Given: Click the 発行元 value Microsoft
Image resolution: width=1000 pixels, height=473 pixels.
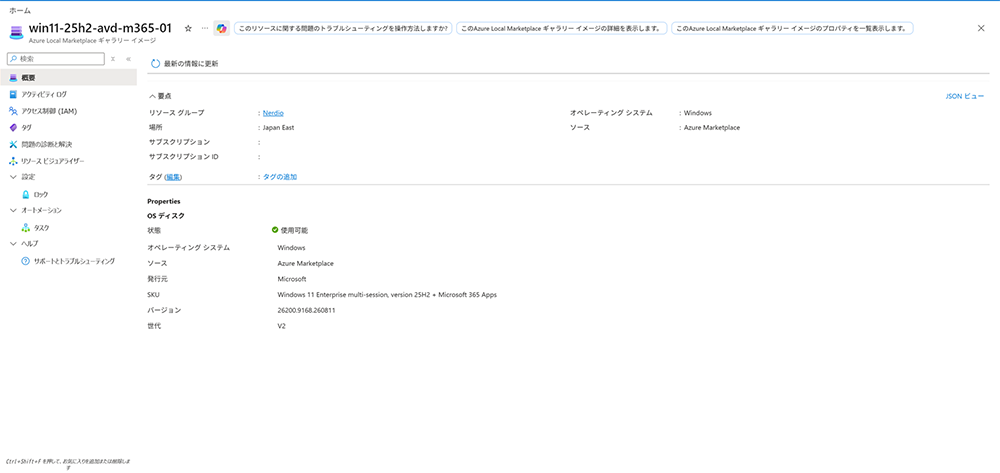Looking at the screenshot, I should tap(292, 279).
